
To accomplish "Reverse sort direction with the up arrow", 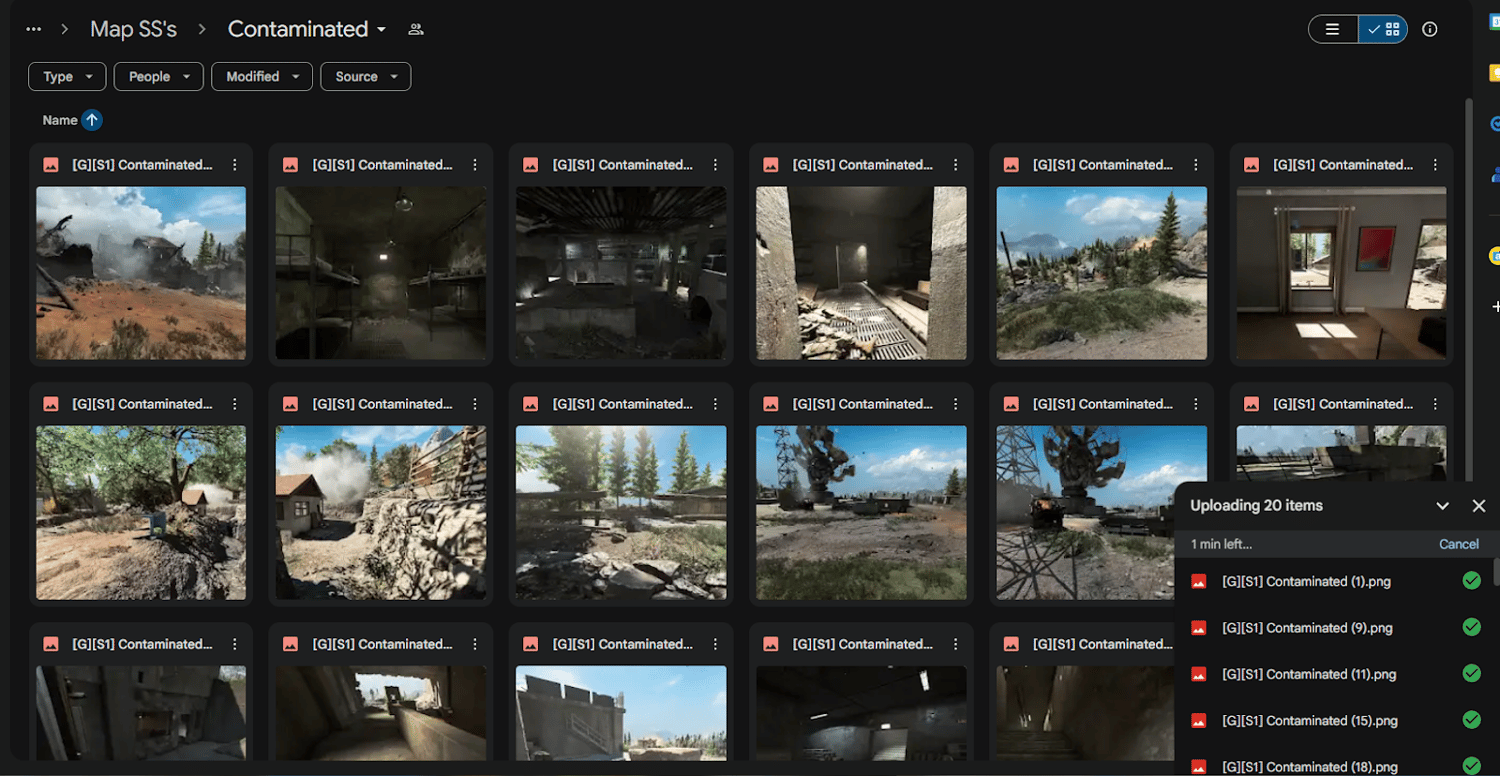I will pos(92,120).
